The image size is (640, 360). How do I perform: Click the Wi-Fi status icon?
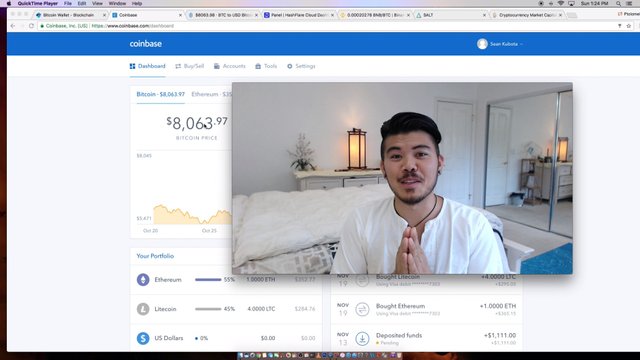[561, 3]
